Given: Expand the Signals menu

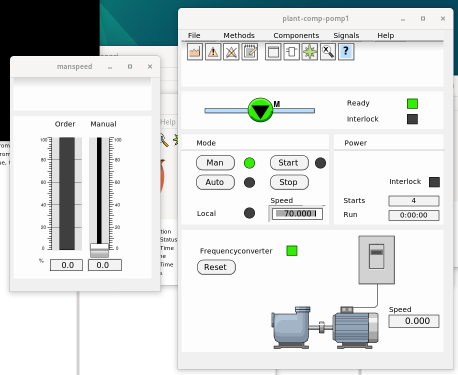Looking at the screenshot, I should point(346,35).
